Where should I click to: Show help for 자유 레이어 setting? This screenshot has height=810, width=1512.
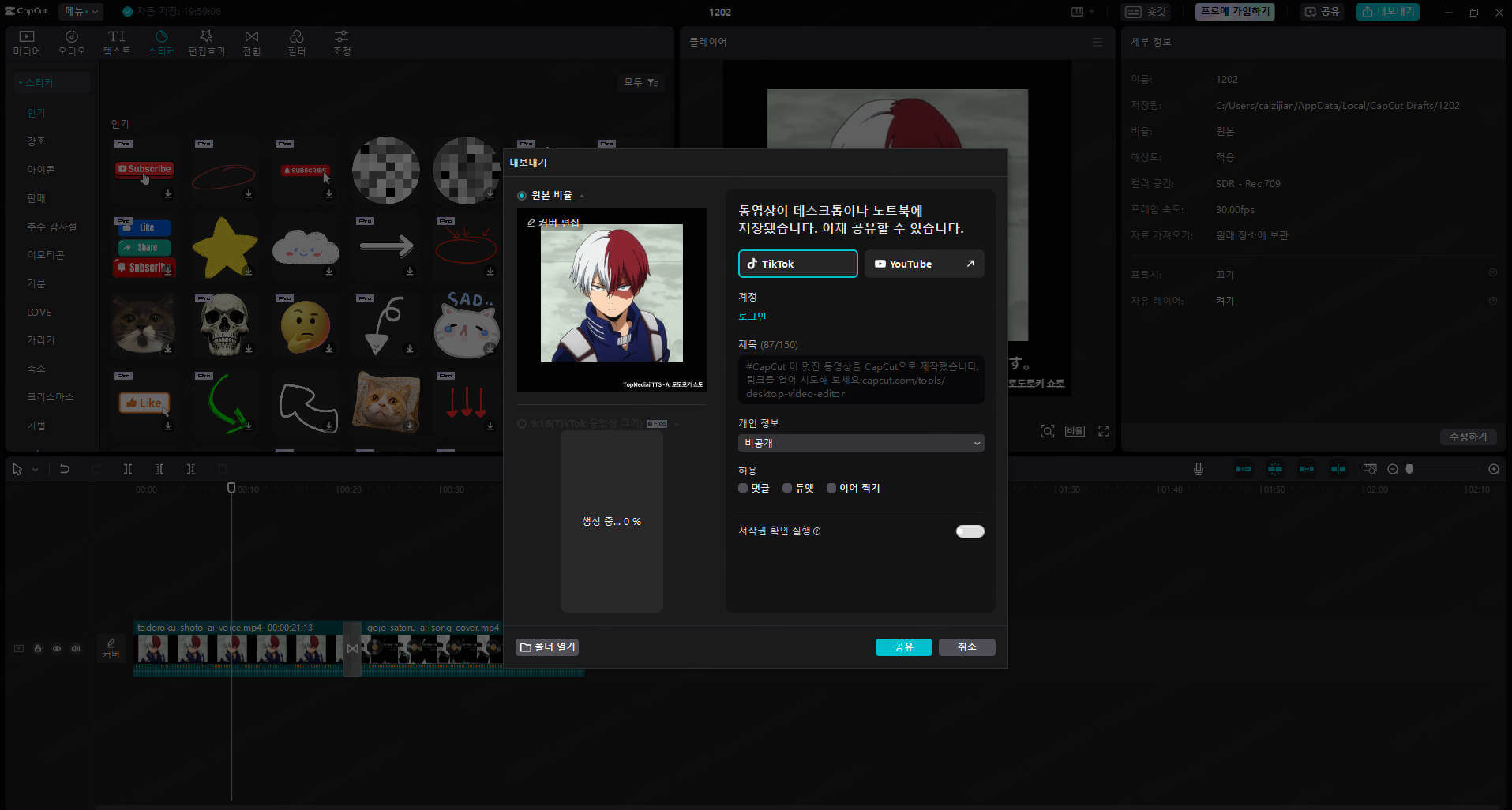point(1493,301)
